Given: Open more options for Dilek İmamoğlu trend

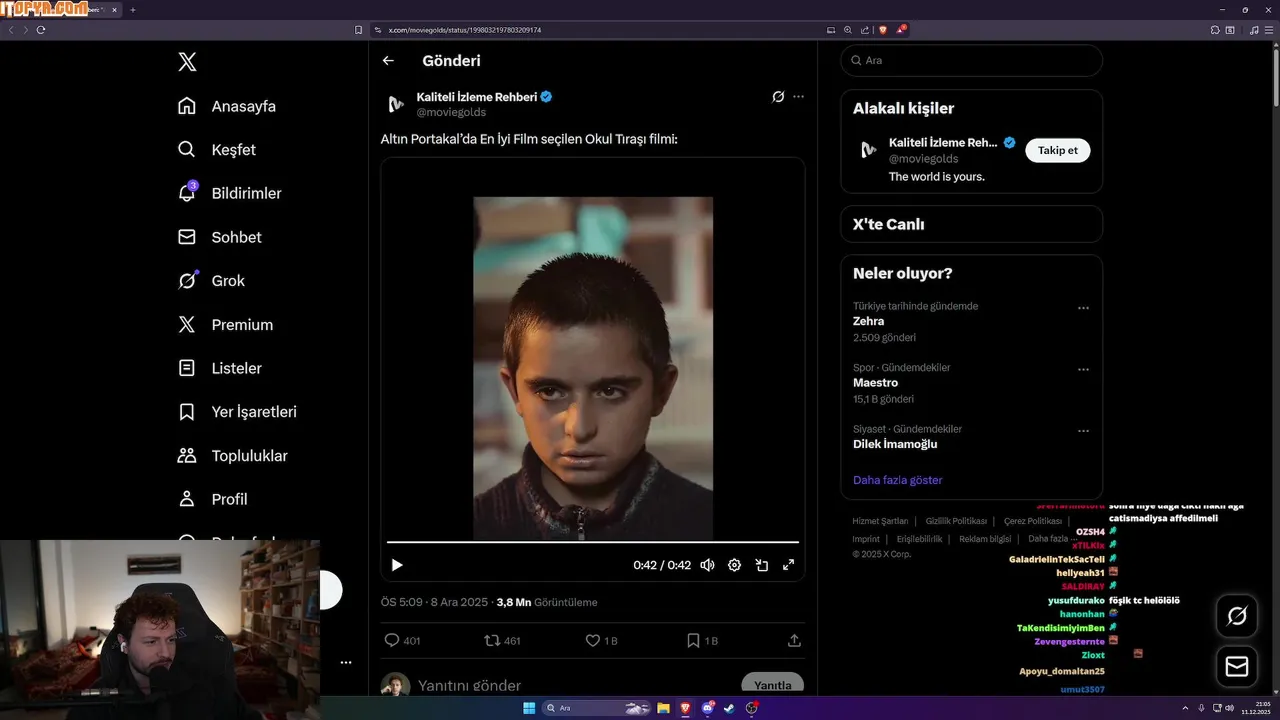Looking at the screenshot, I should (x=1083, y=431).
